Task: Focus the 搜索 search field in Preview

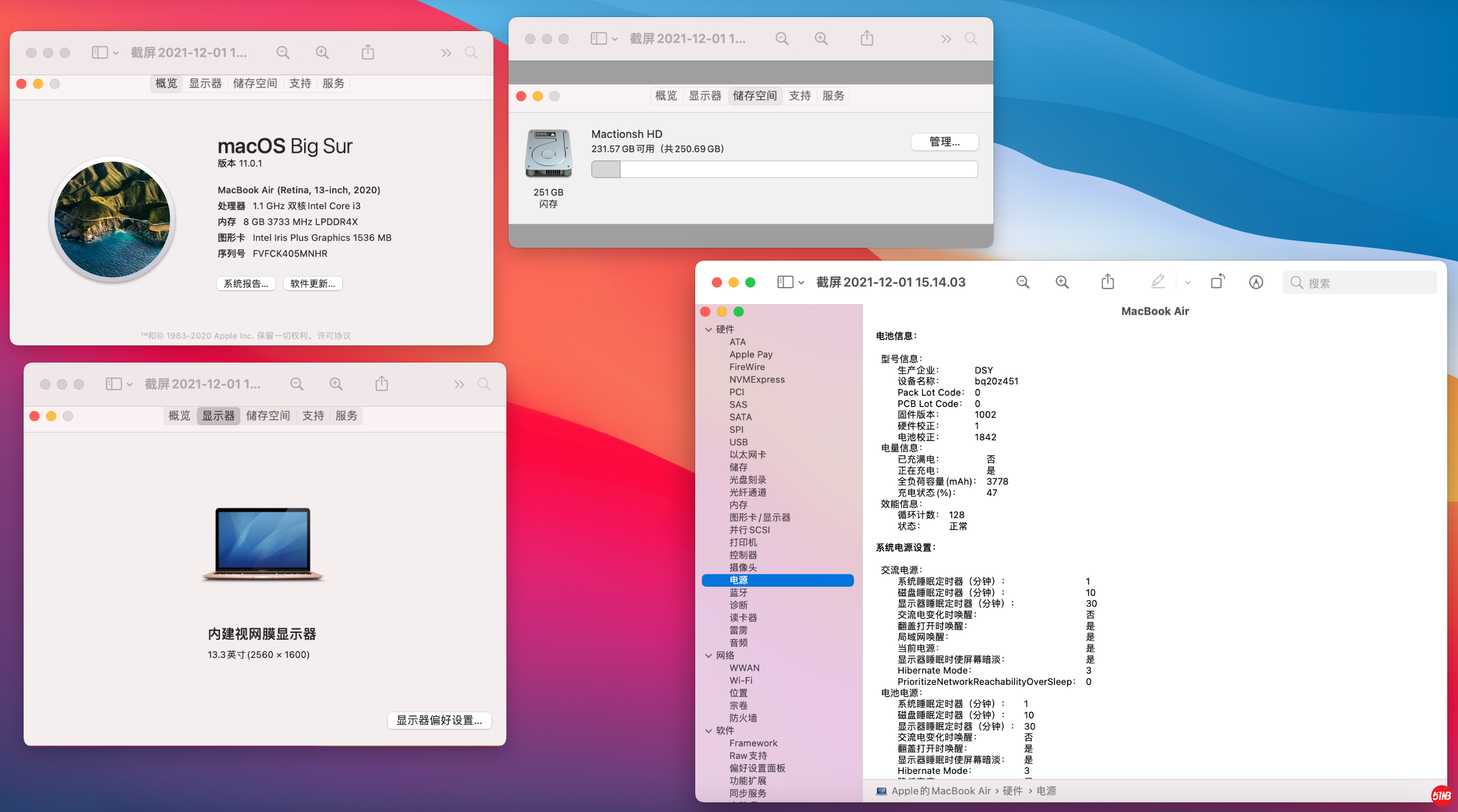Action: pos(1359,282)
